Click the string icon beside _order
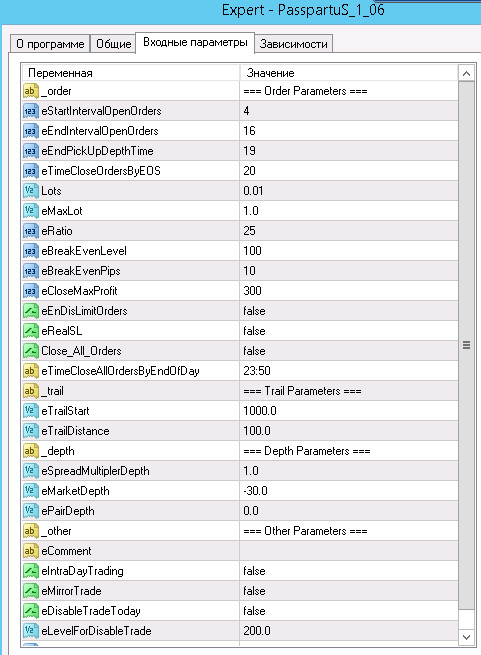Viewport: 481px width, 655px height. coord(31,91)
